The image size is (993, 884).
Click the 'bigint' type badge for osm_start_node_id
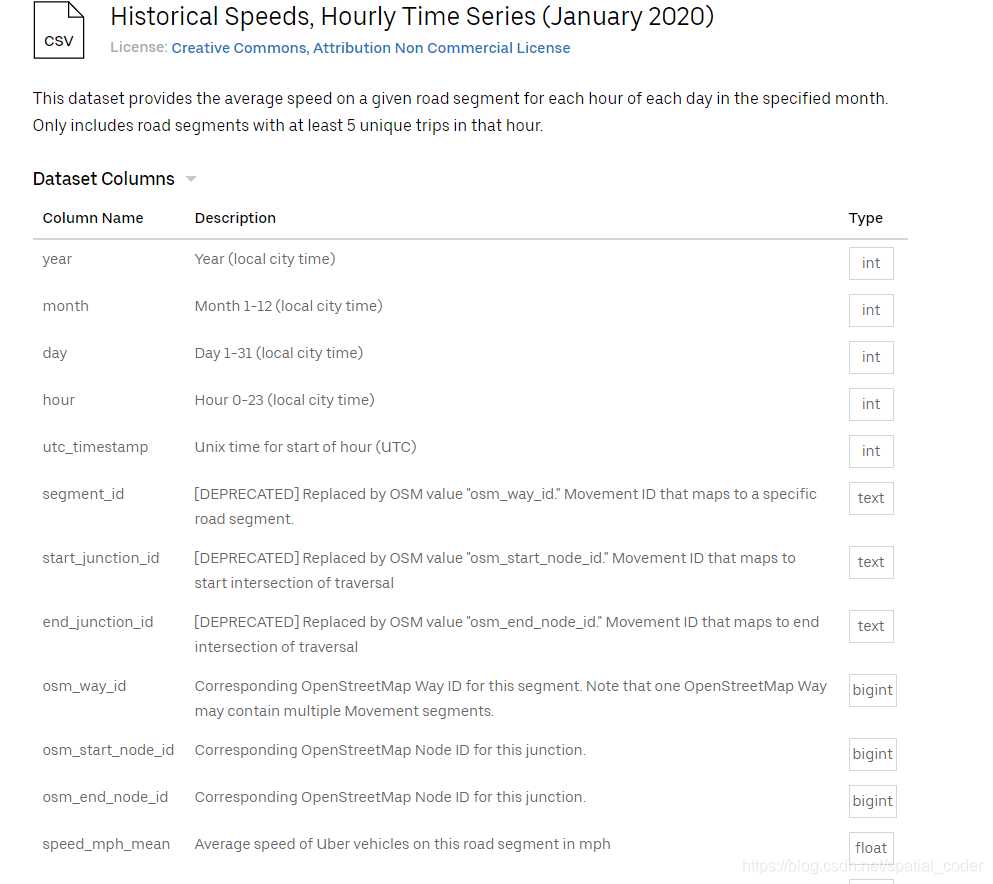click(x=873, y=754)
